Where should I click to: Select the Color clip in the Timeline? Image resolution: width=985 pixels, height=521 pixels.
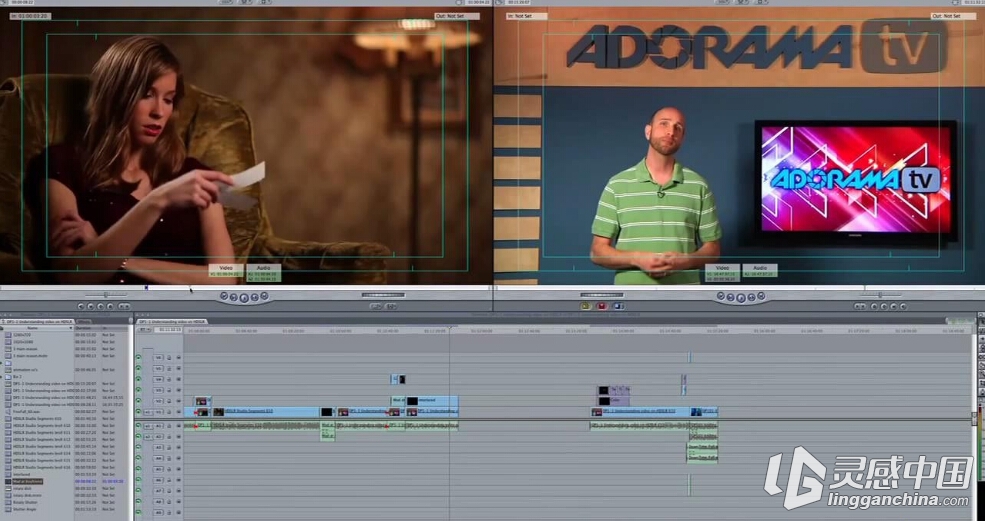pos(614,401)
